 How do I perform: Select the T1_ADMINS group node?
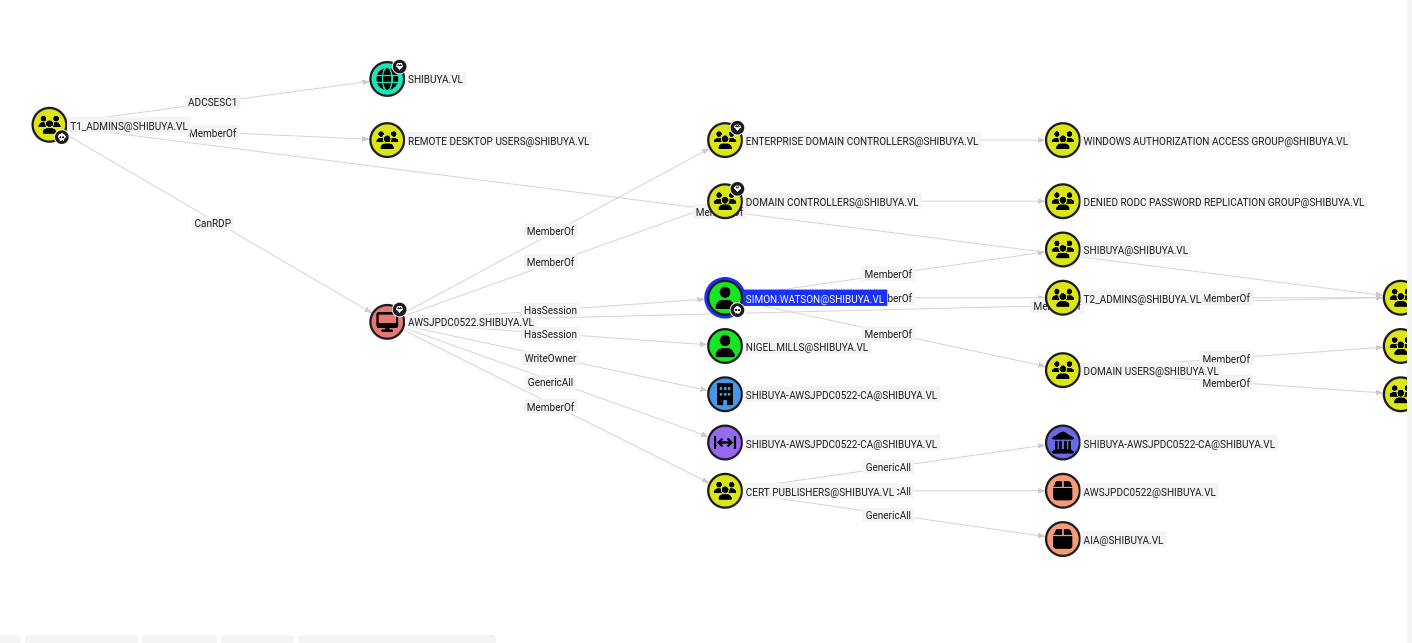click(49, 125)
